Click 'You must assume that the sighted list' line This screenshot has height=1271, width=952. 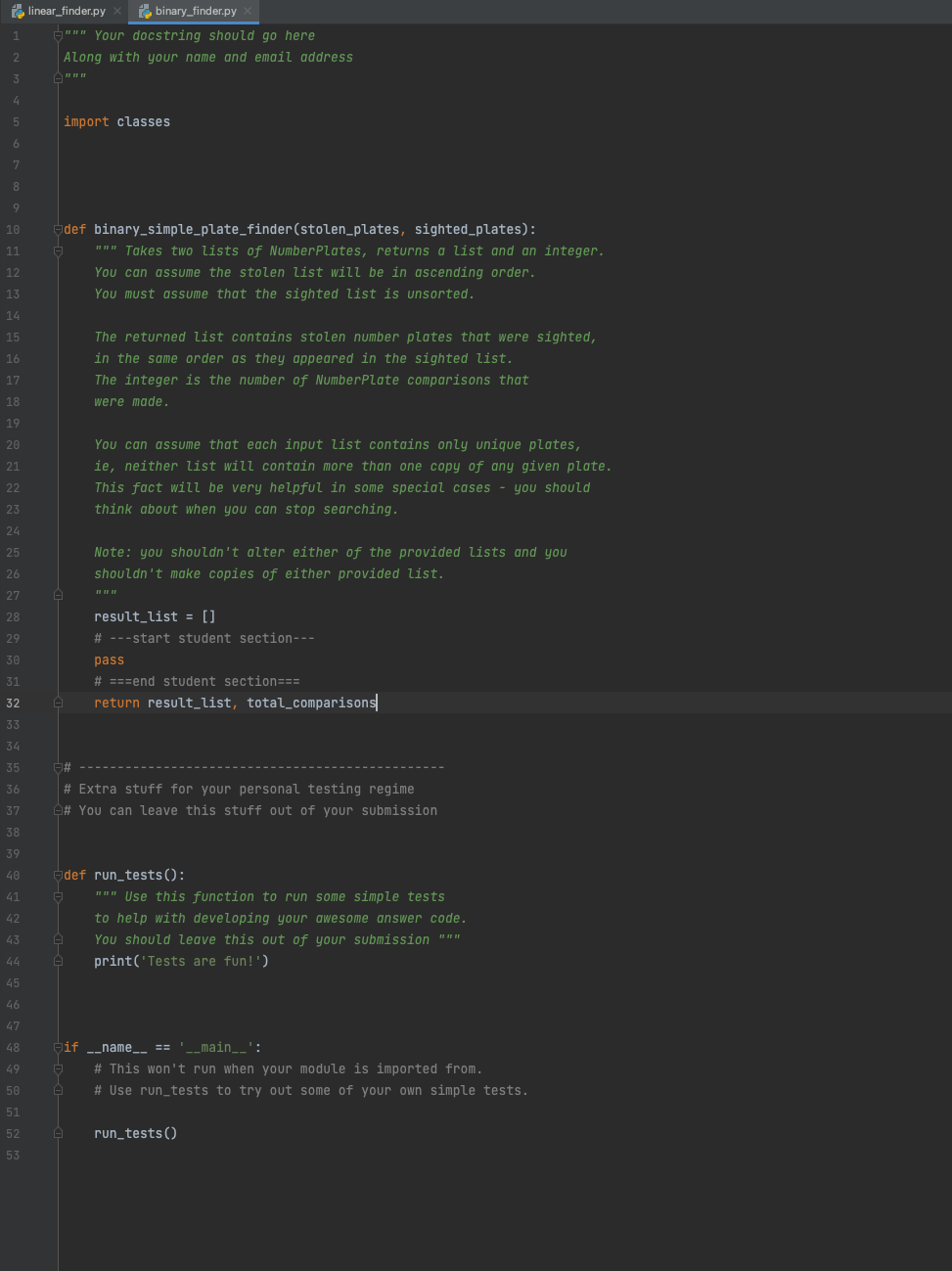pos(285,295)
